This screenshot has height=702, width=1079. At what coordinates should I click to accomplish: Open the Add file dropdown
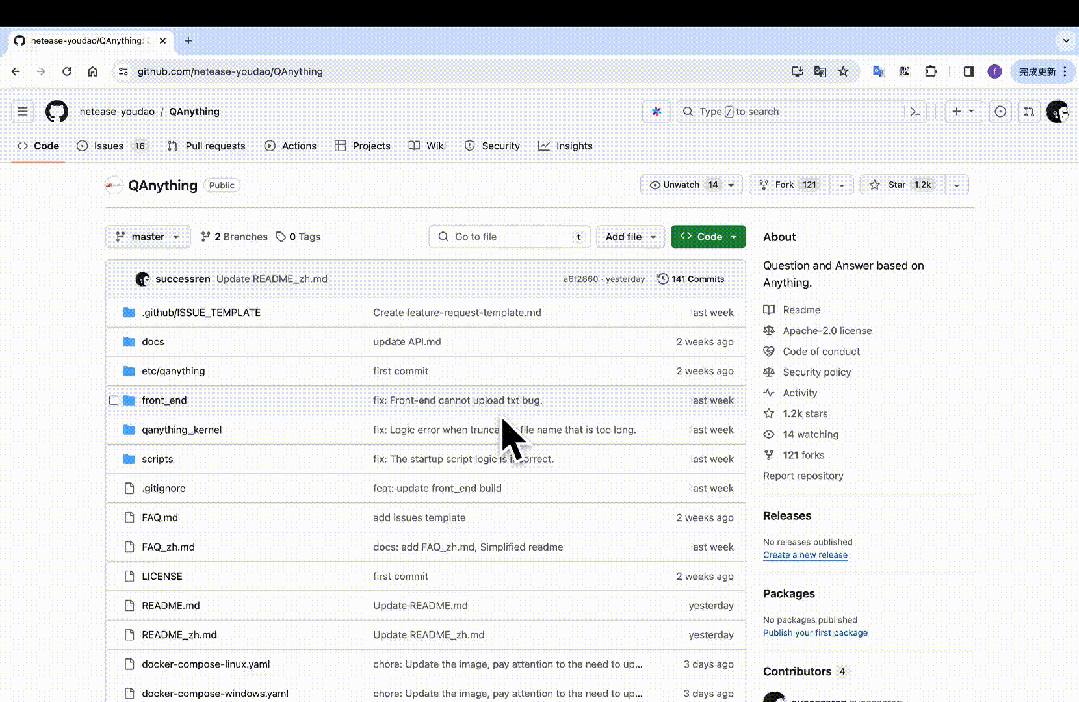click(631, 237)
